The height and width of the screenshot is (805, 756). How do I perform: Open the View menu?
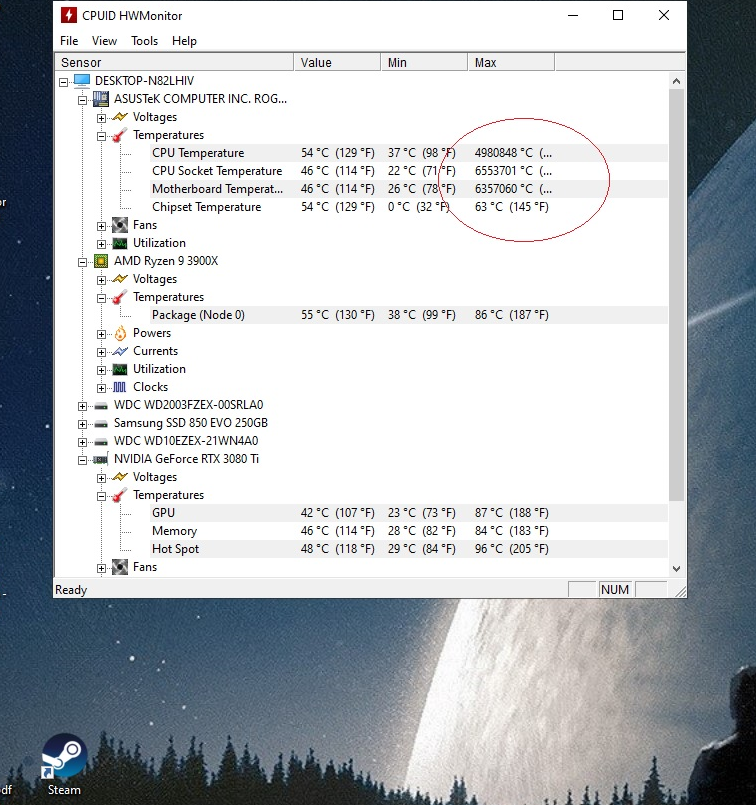pos(104,41)
